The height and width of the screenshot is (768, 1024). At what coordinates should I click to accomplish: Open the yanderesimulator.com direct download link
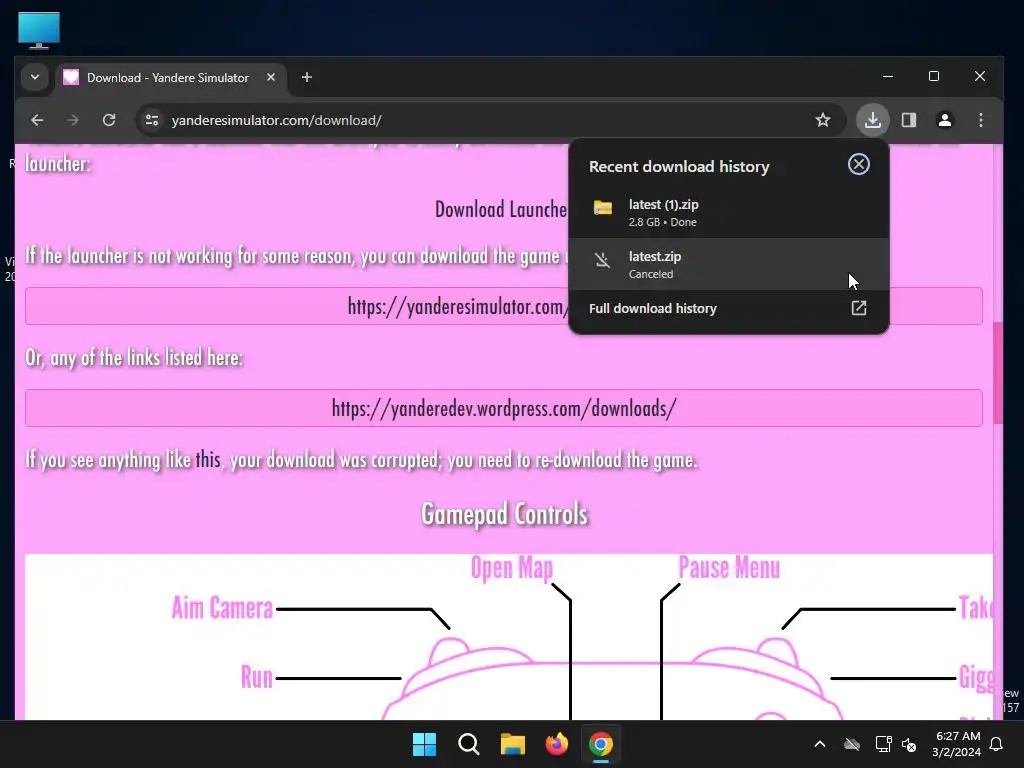pos(457,306)
